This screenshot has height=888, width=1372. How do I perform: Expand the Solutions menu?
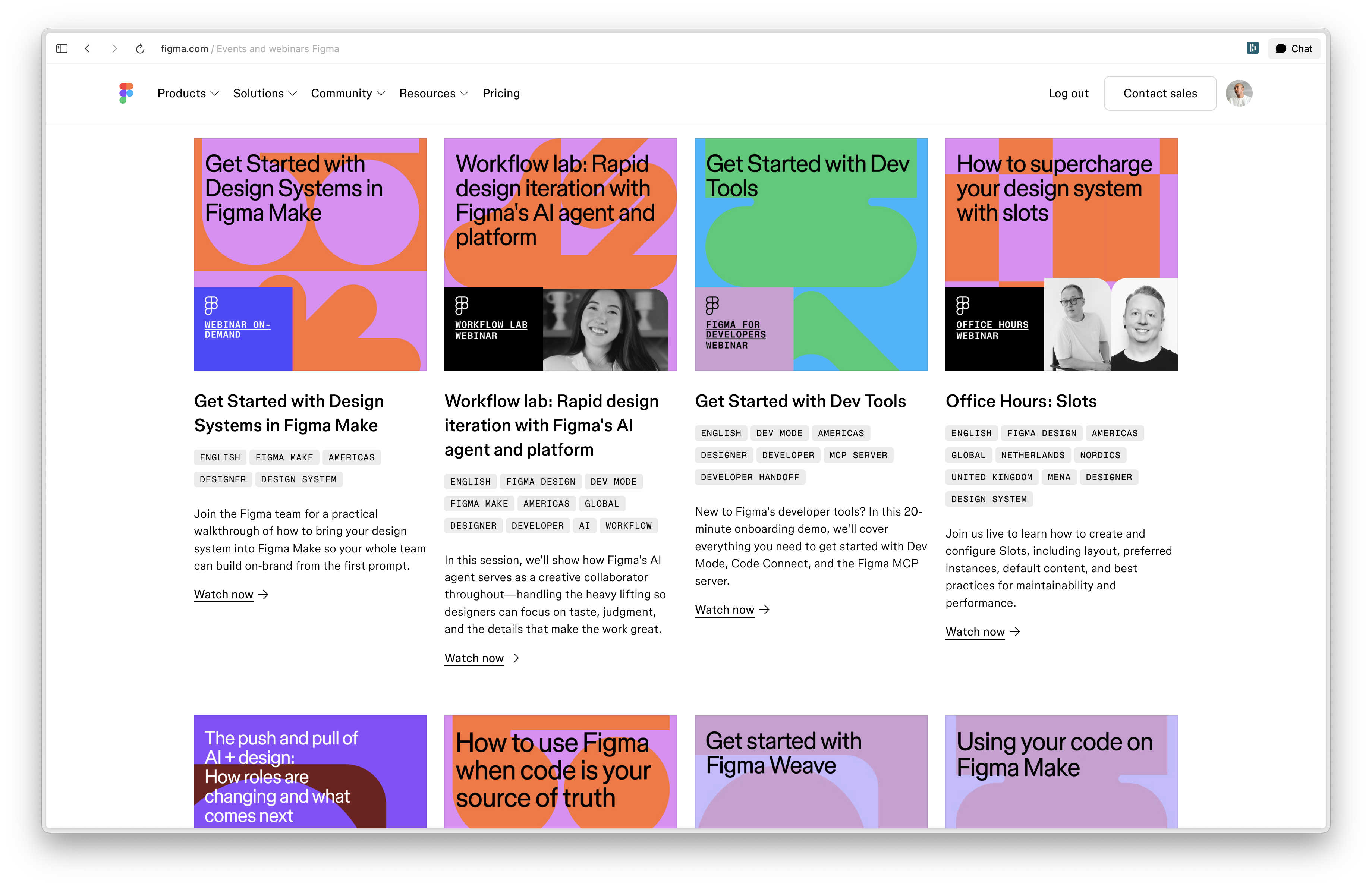click(265, 93)
